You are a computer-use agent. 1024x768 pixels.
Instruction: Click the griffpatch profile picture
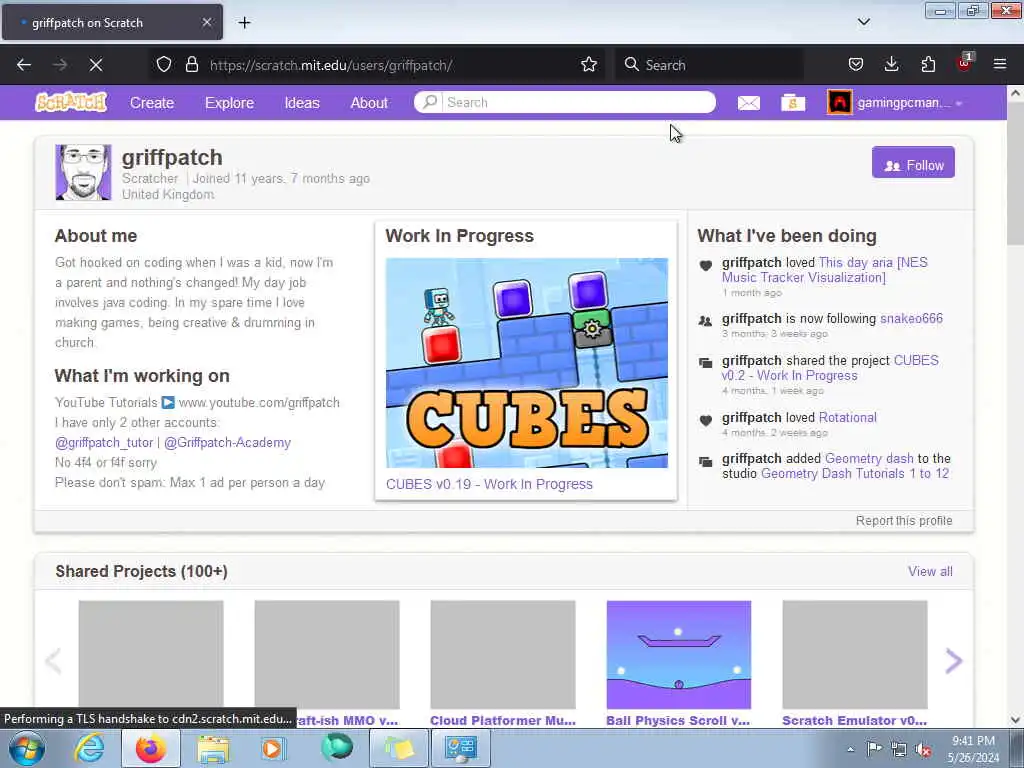point(84,172)
